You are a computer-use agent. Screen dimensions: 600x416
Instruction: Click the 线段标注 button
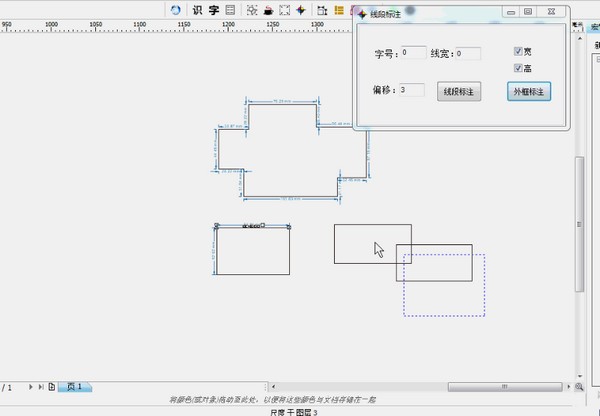(x=459, y=92)
